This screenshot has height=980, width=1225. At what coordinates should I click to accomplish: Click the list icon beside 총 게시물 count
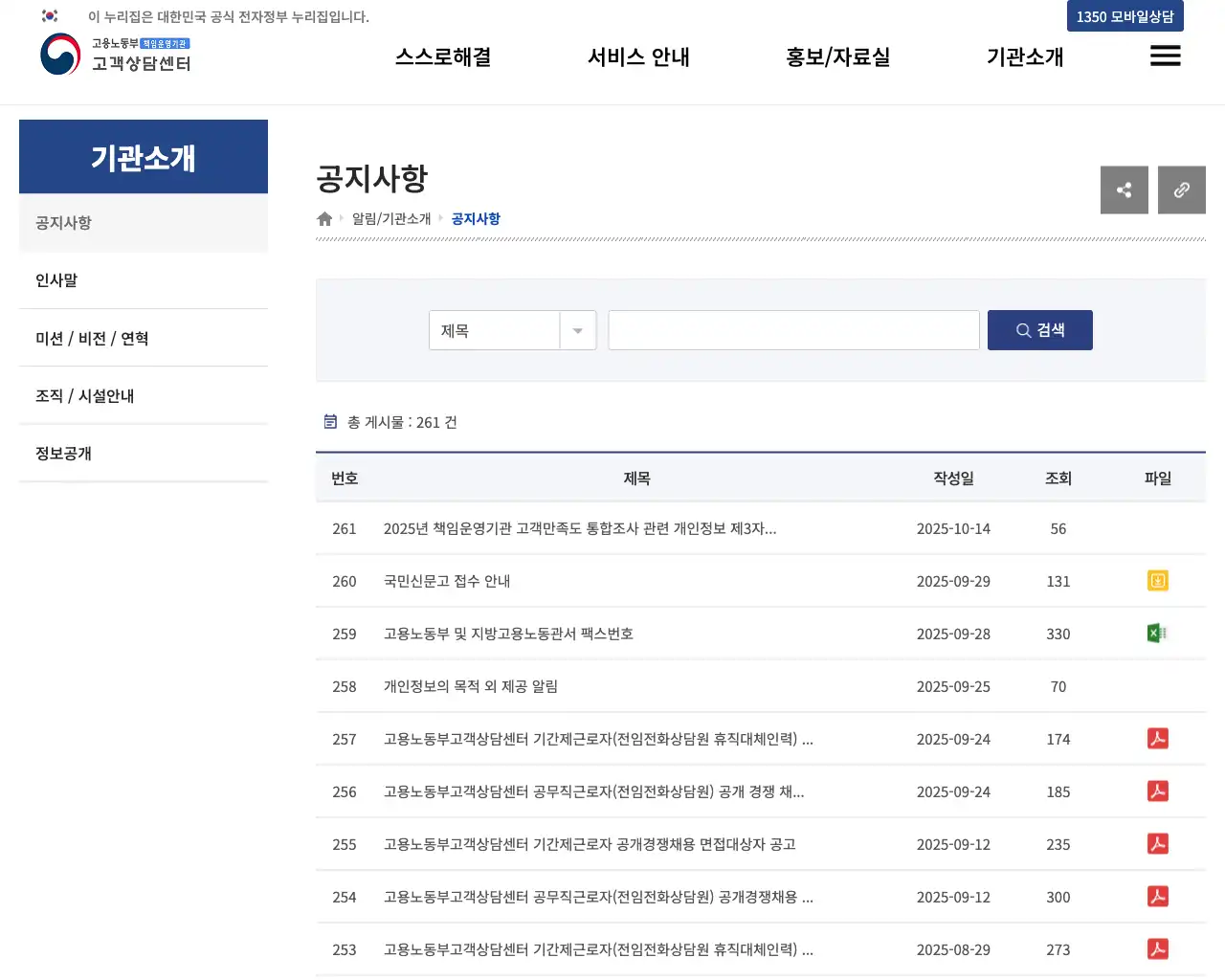tap(330, 421)
